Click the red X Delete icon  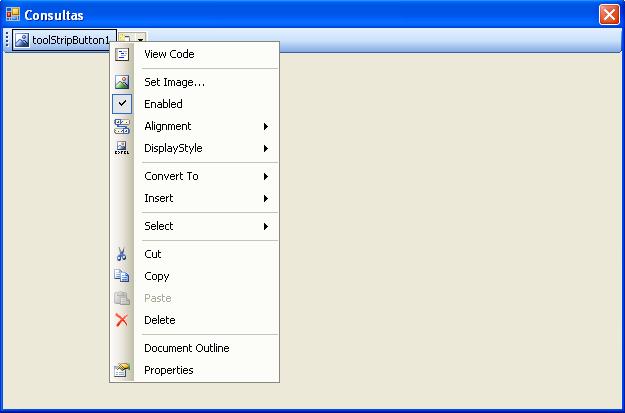pos(122,320)
